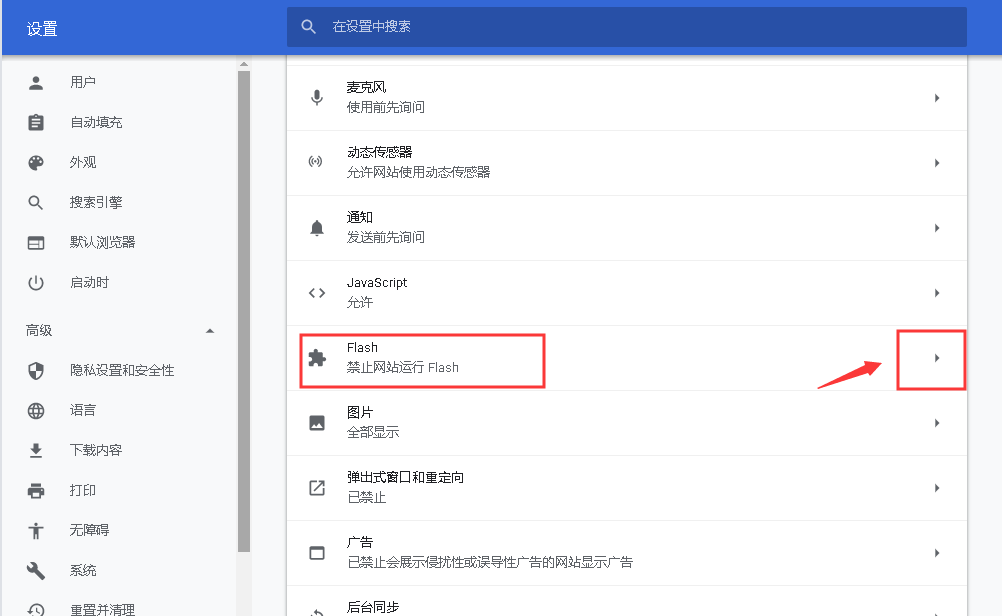Click the 在设置中搜索 search field
This screenshot has height=616, width=1002.
click(626, 27)
